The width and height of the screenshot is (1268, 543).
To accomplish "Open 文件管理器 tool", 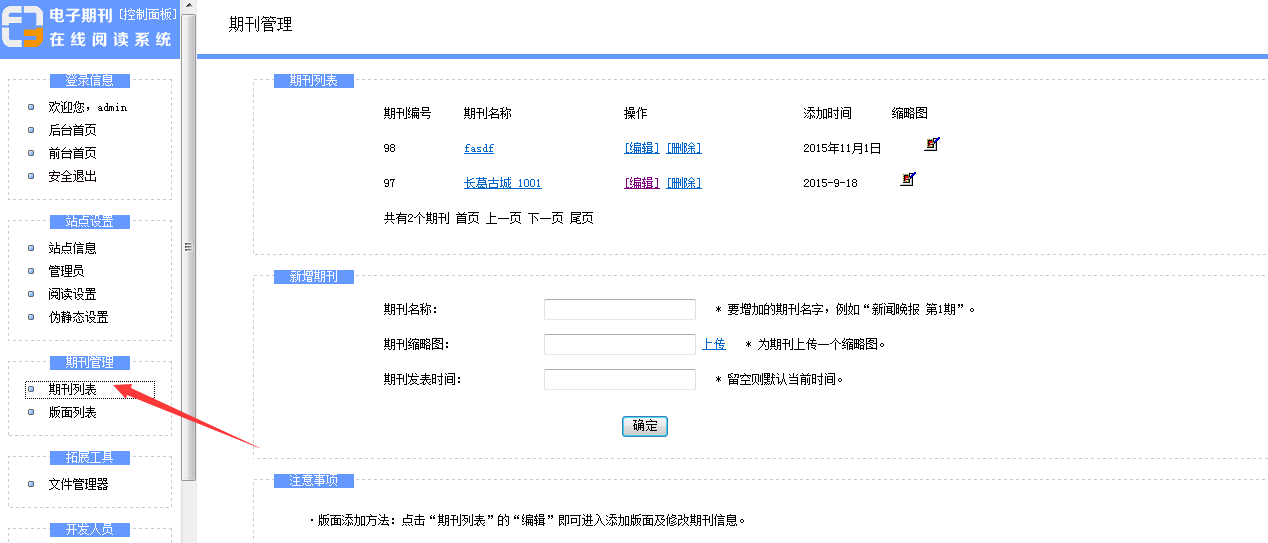I will pyautogui.click(x=78, y=484).
